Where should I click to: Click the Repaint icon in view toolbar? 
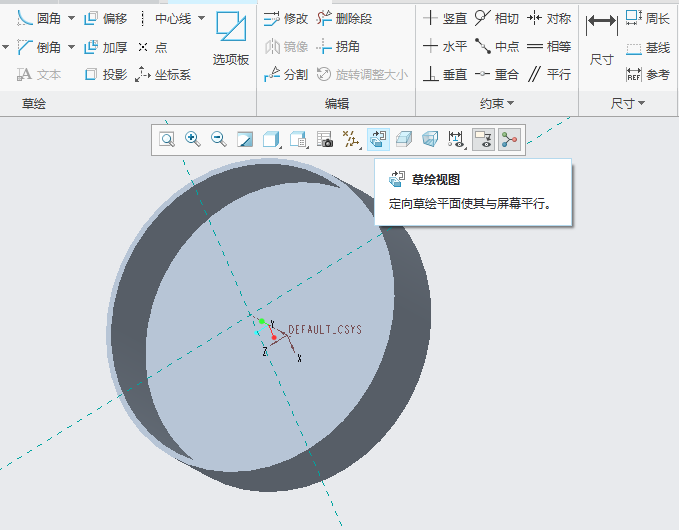[x=245, y=139]
